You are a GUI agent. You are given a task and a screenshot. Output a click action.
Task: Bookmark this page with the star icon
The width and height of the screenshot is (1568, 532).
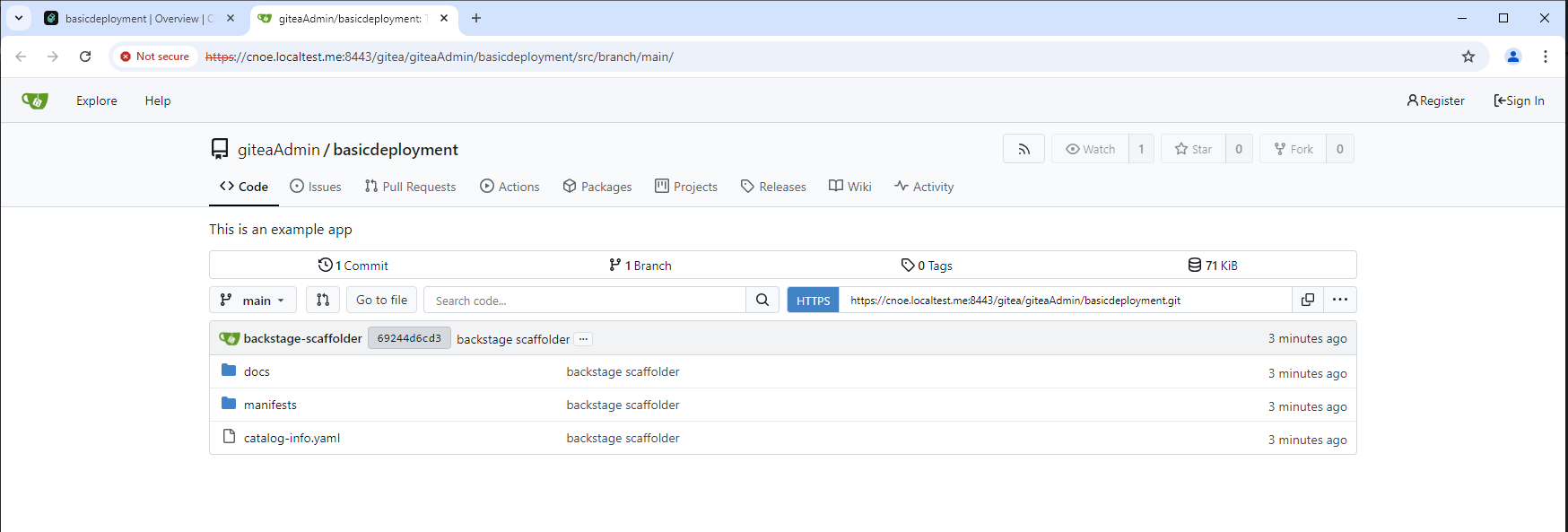point(1468,57)
